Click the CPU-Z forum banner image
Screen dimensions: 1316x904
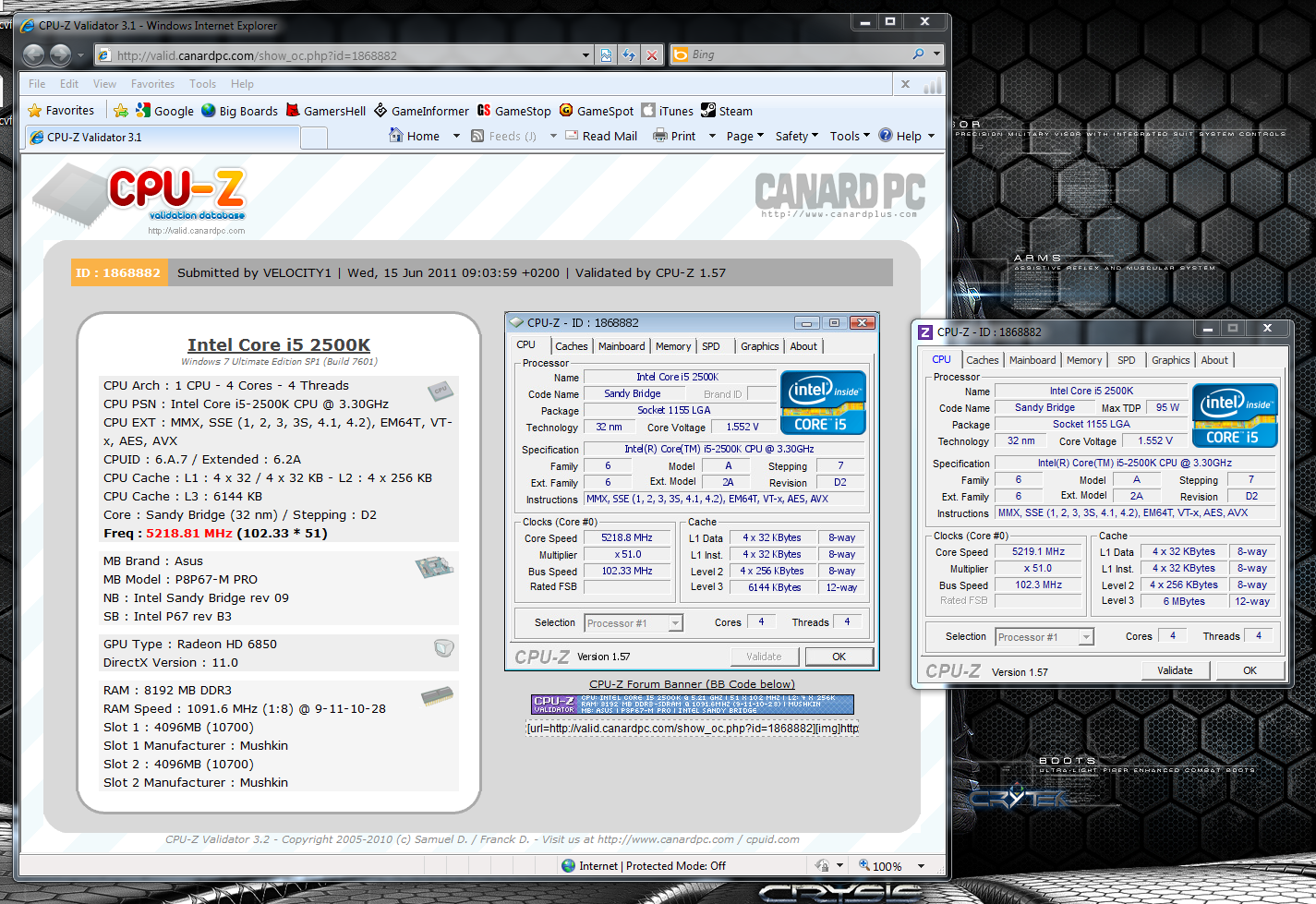(692, 705)
